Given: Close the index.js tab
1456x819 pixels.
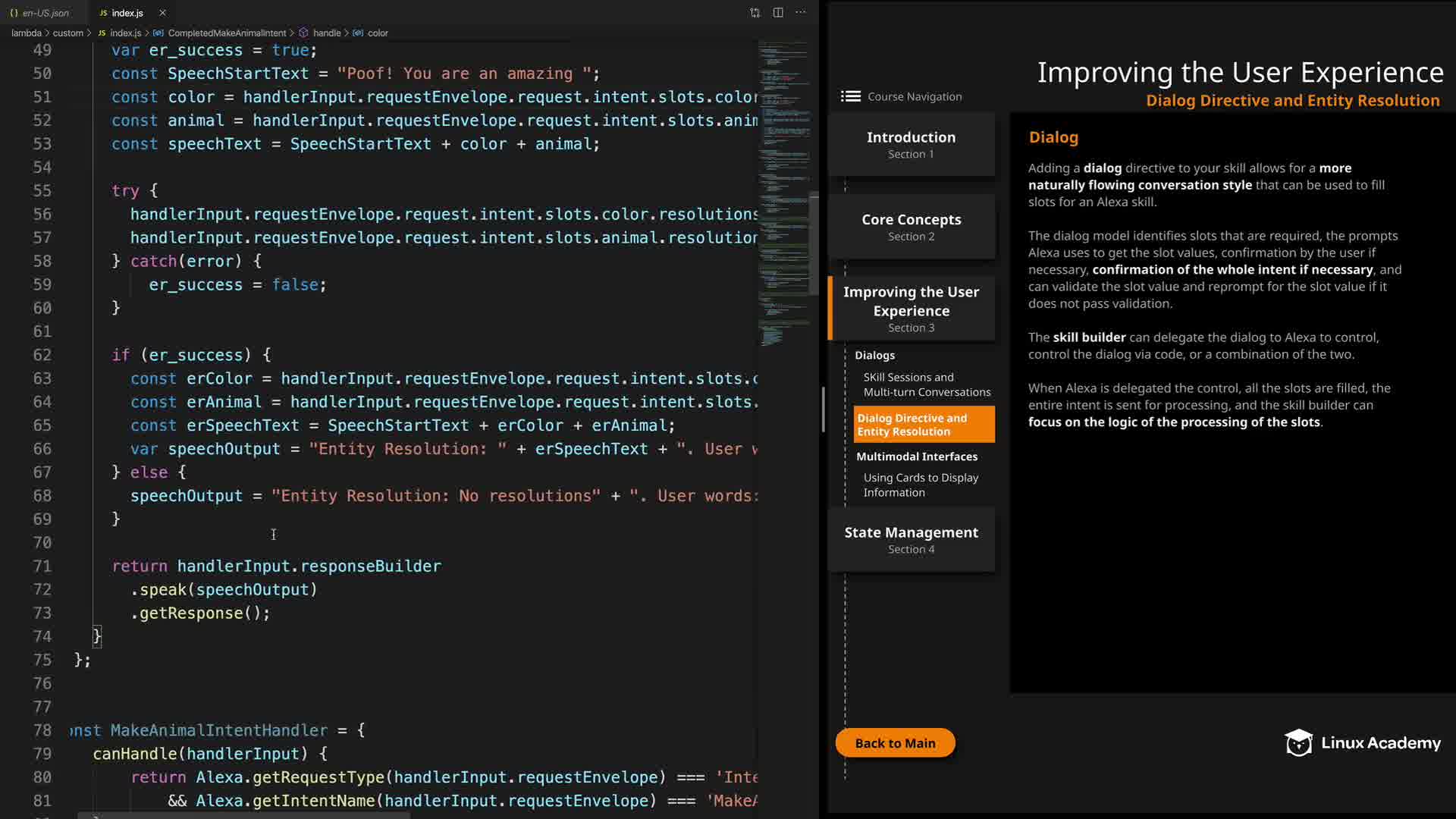Looking at the screenshot, I should [x=162, y=13].
